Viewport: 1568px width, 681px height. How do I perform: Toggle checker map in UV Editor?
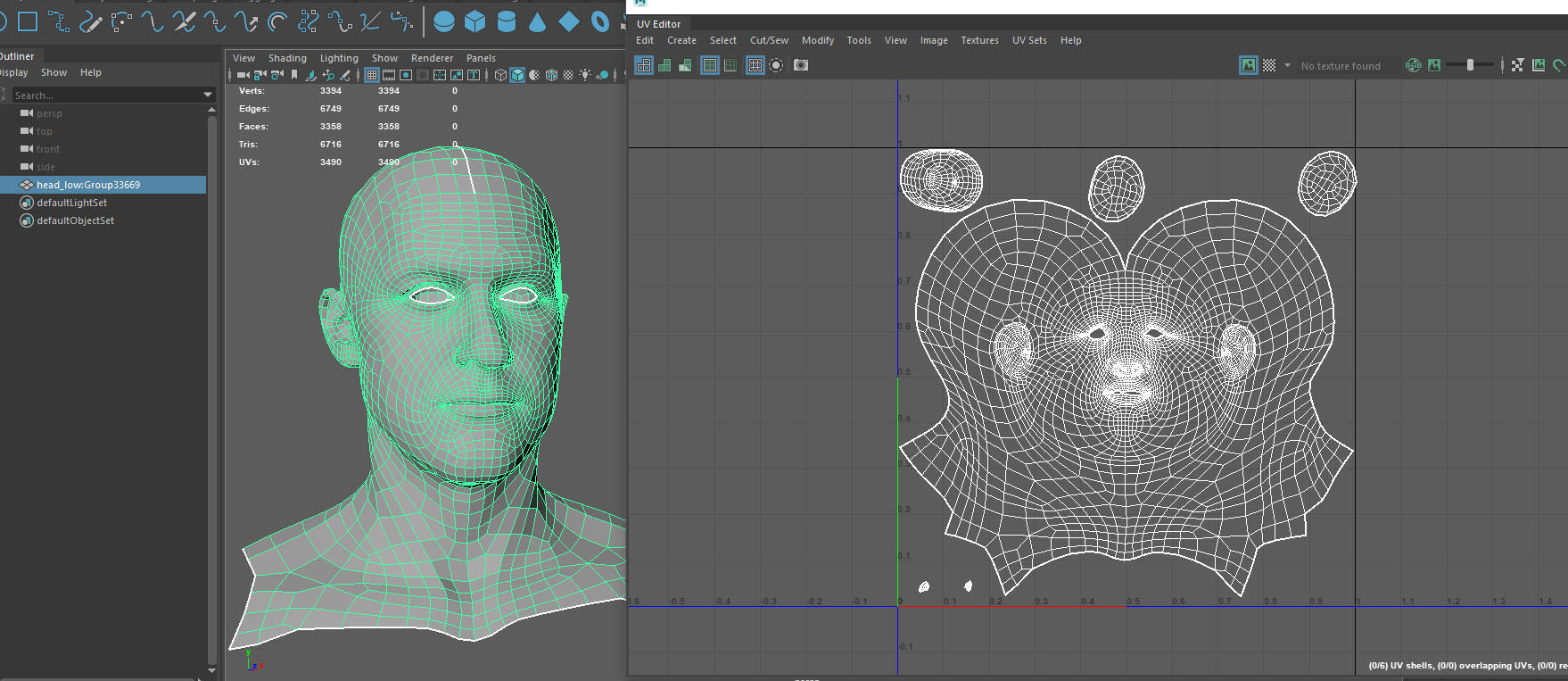tap(1269, 65)
